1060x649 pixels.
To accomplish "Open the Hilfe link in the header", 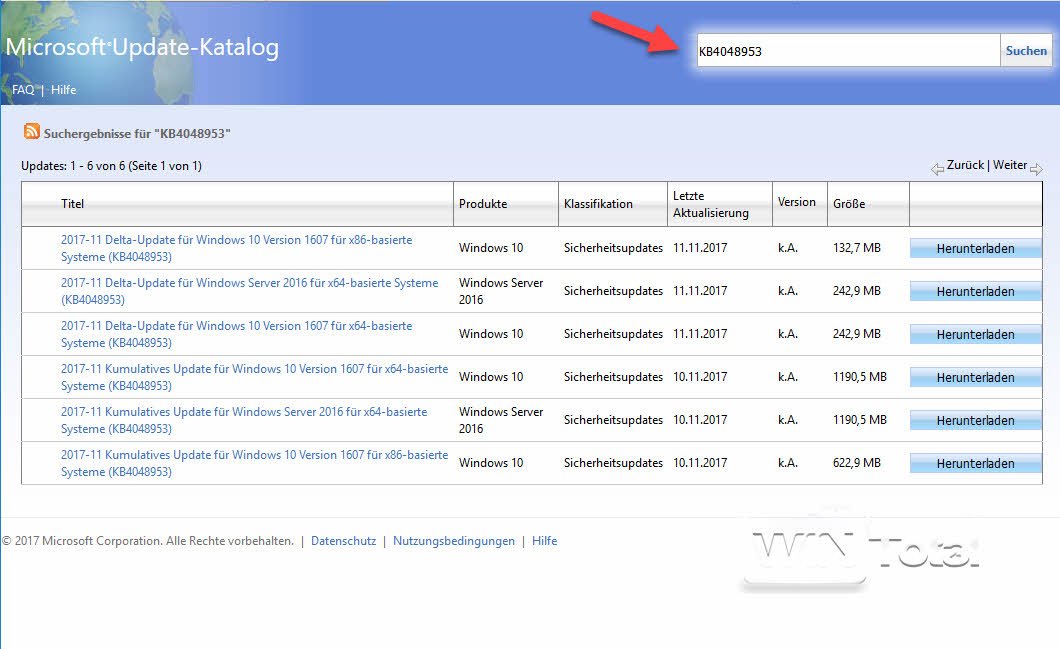I will tap(64, 90).
